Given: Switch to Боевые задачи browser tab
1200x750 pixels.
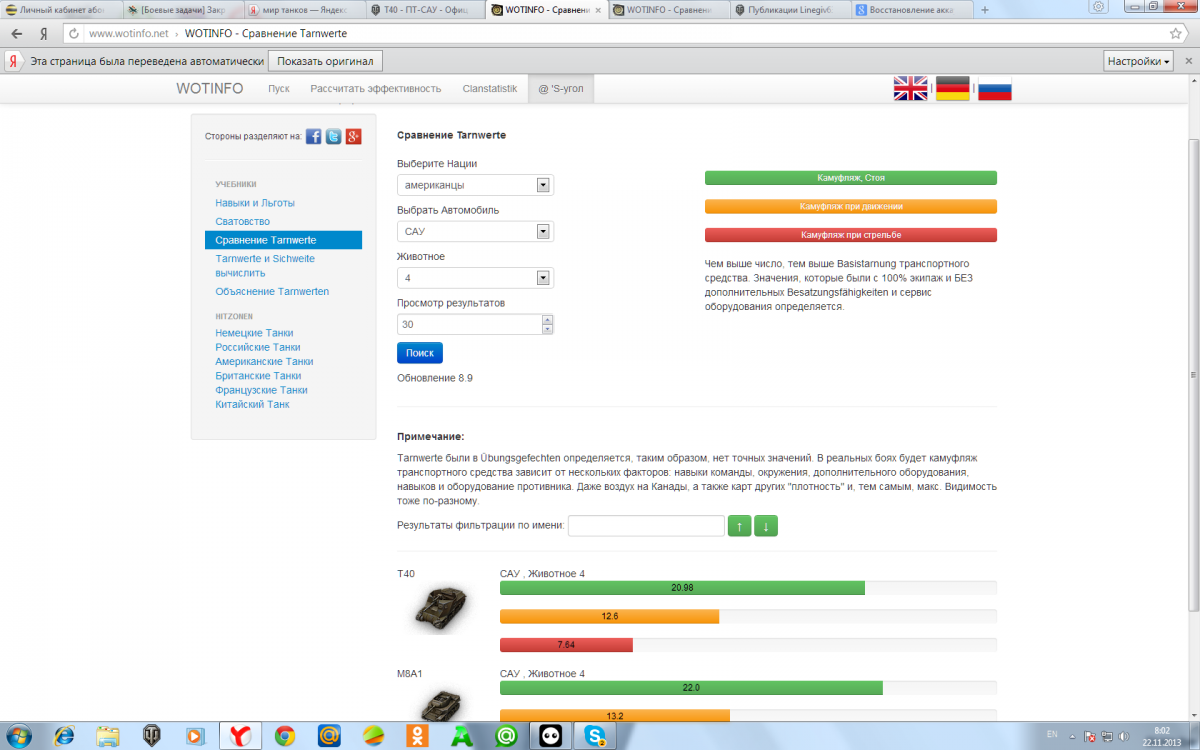Looking at the screenshot, I should pos(183,10).
